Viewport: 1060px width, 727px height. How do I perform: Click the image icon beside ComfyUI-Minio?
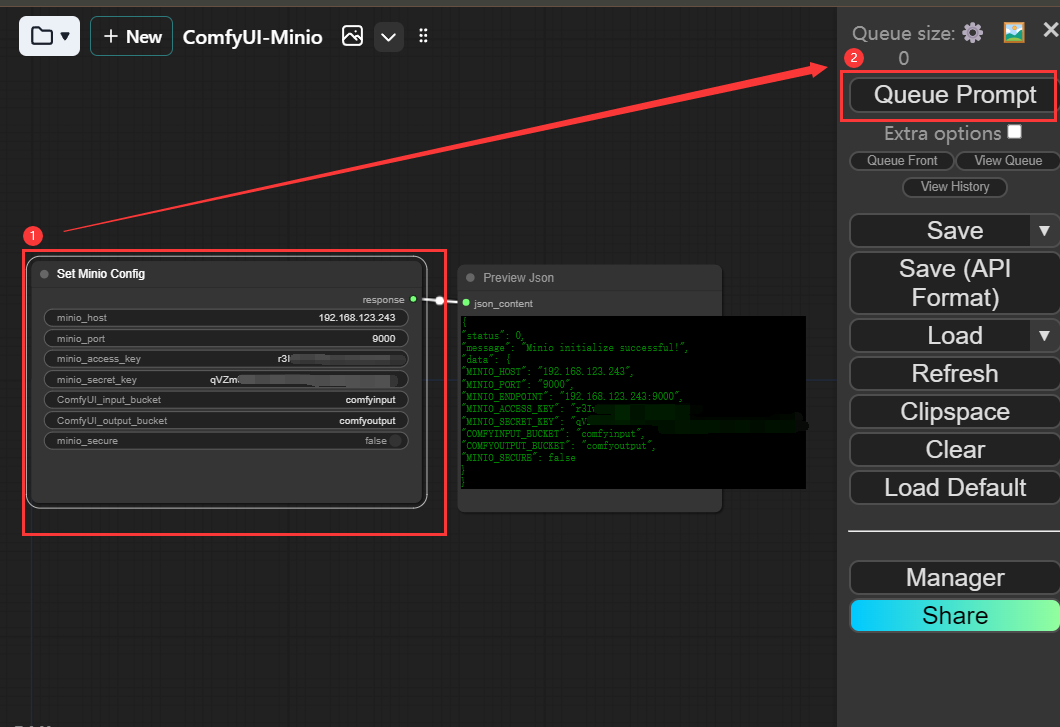[352, 36]
